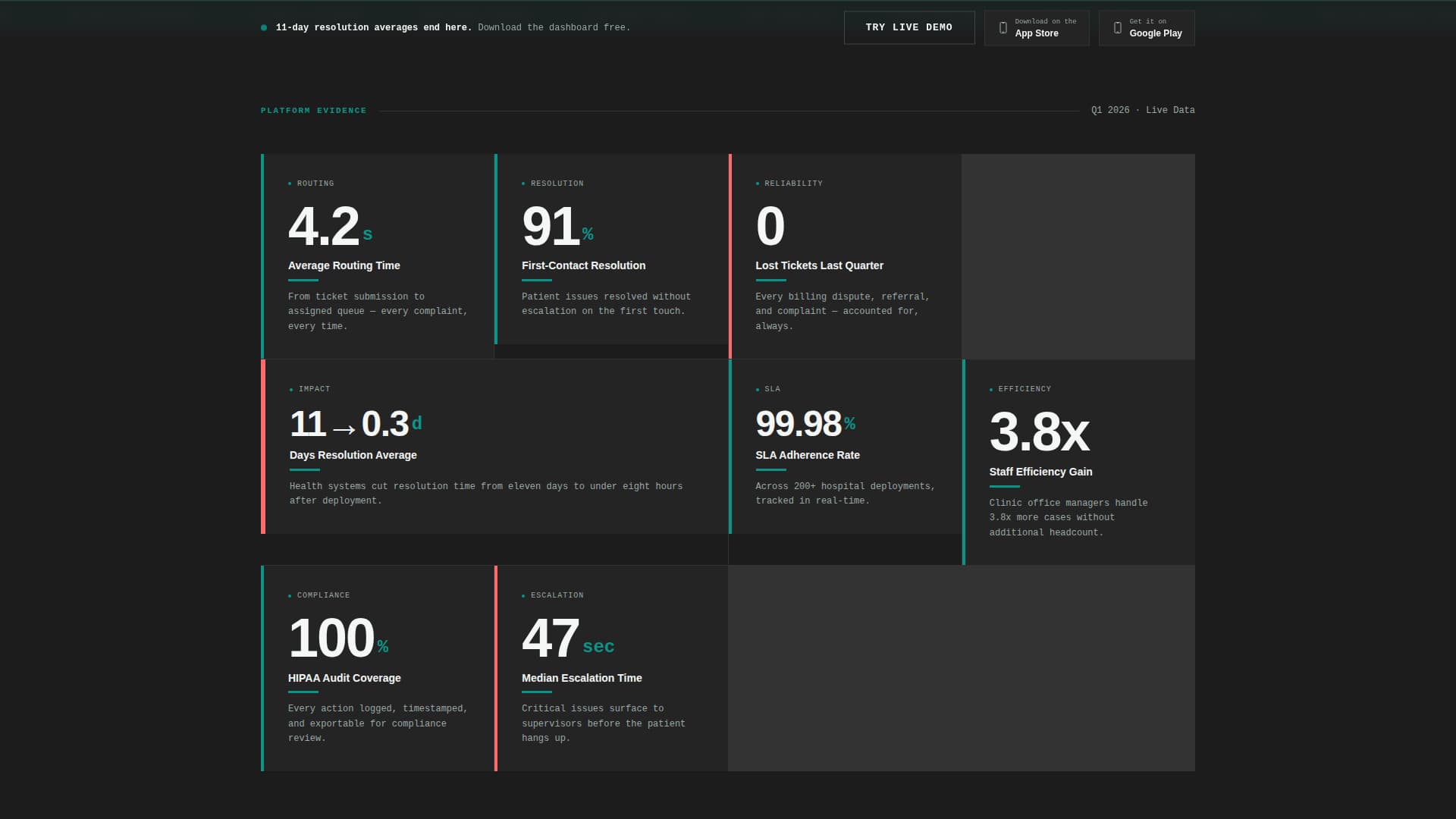Select the SLA card label
The width and height of the screenshot is (1456, 819).
[x=773, y=389]
